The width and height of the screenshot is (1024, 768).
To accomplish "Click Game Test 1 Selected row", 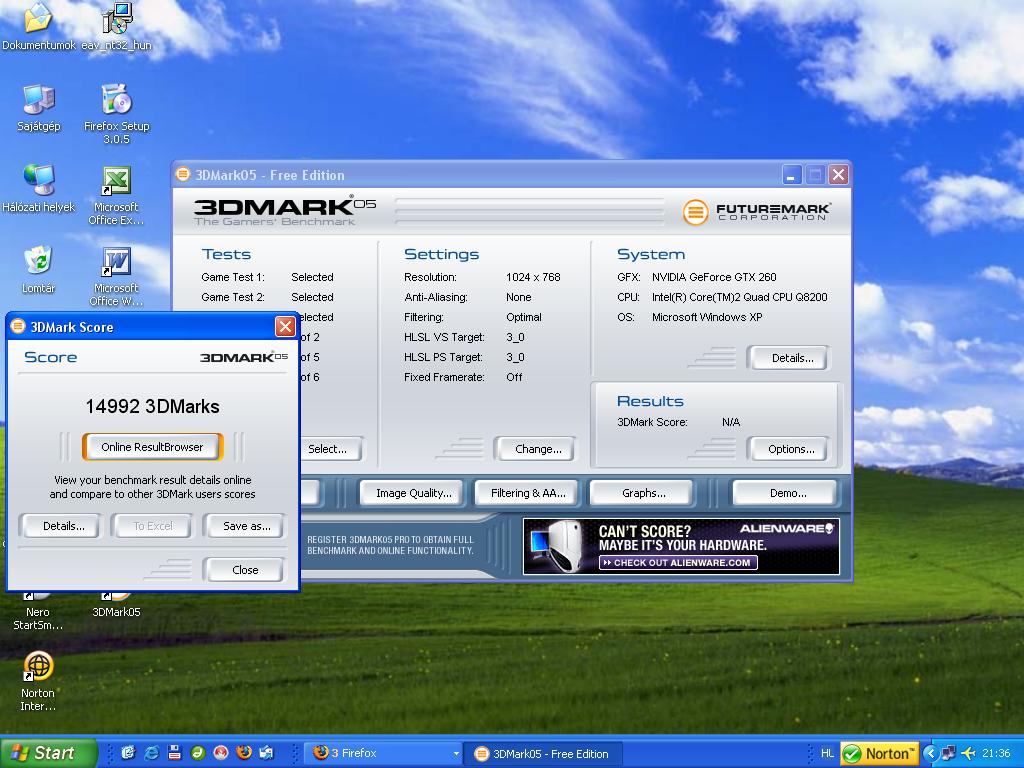I will click(x=267, y=277).
